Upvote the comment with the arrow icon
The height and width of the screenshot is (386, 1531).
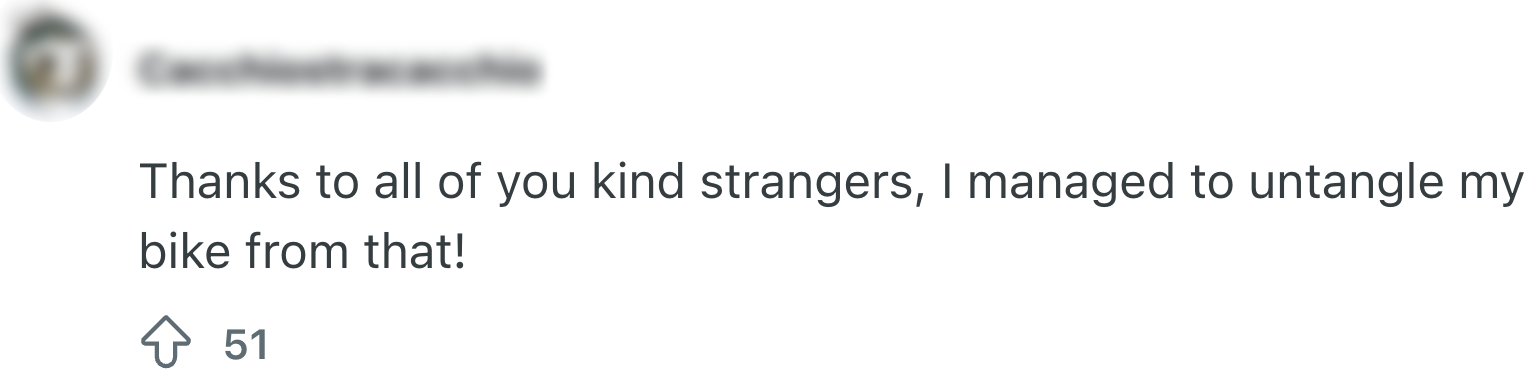coord(167,345)
